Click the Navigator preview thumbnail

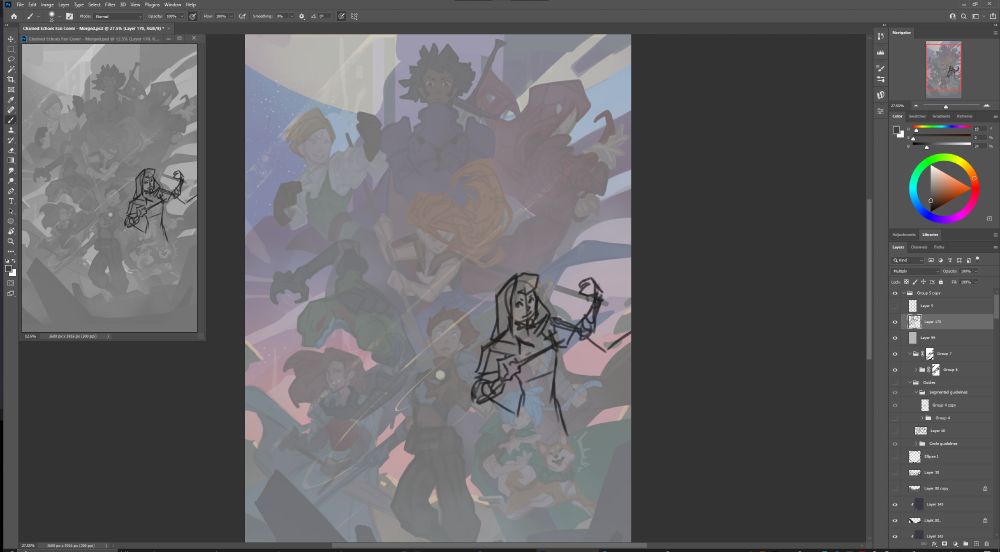tap(943, 69)
